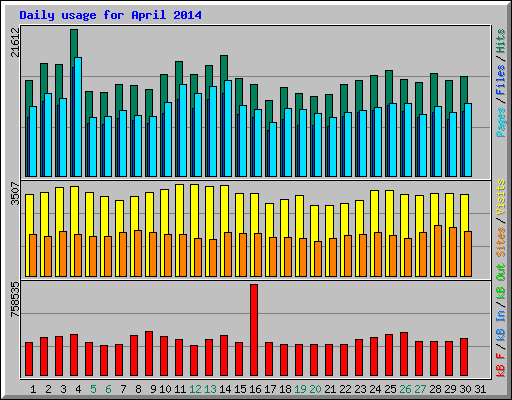Click the cyan Pages bar for day 30
Screen dimensions: 512x400
[x=468, y=140]
